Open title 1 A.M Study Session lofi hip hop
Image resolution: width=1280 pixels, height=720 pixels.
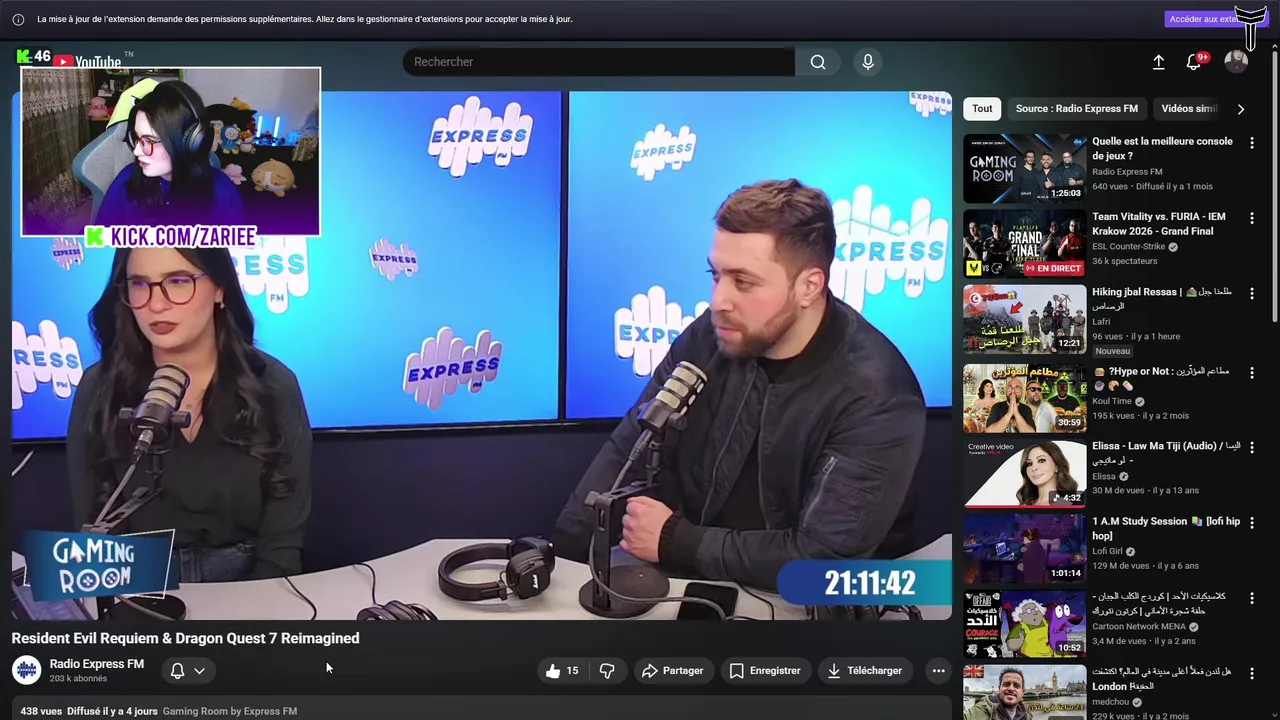pos(1166,528)
